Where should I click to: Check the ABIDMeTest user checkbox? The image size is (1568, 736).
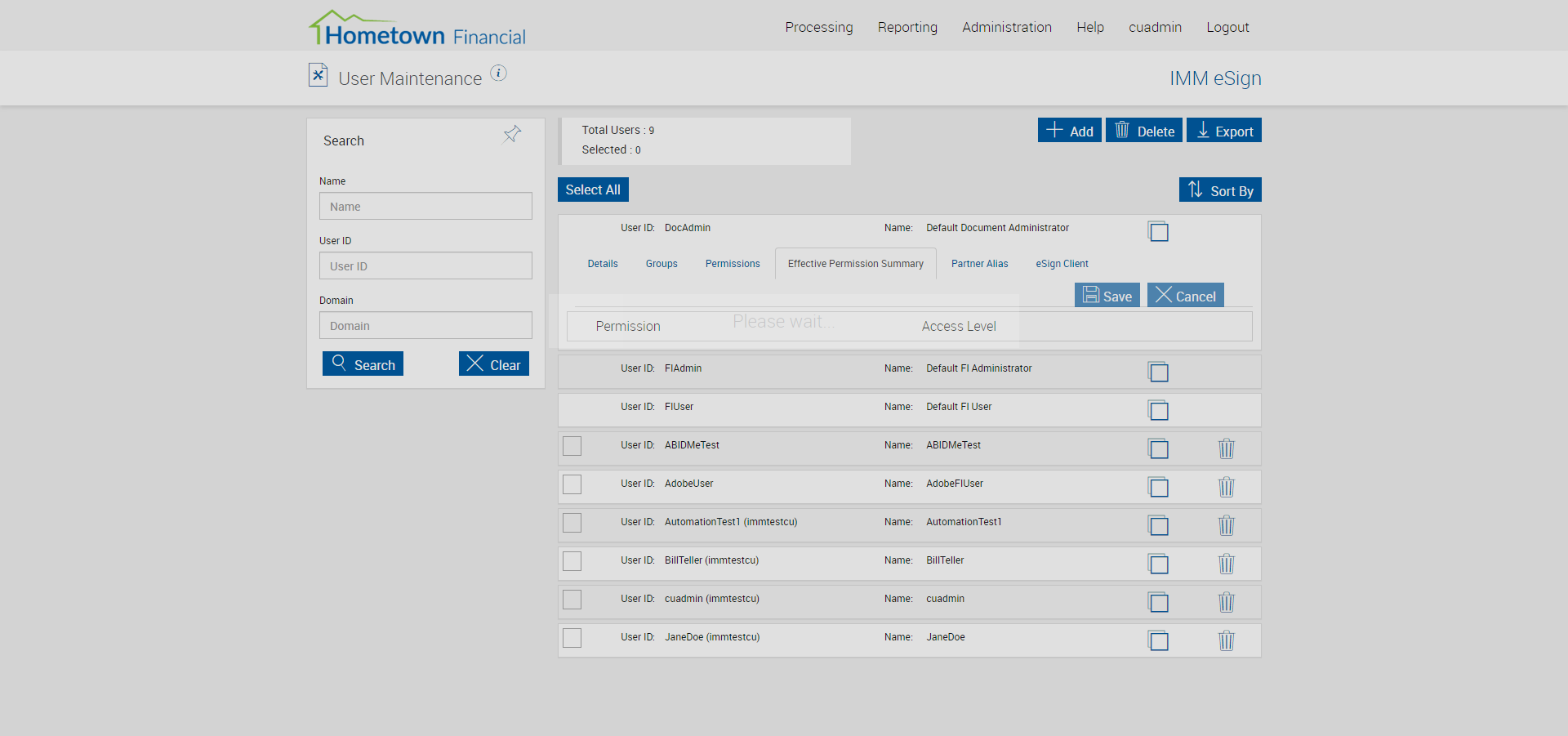[x=572, y=446]
